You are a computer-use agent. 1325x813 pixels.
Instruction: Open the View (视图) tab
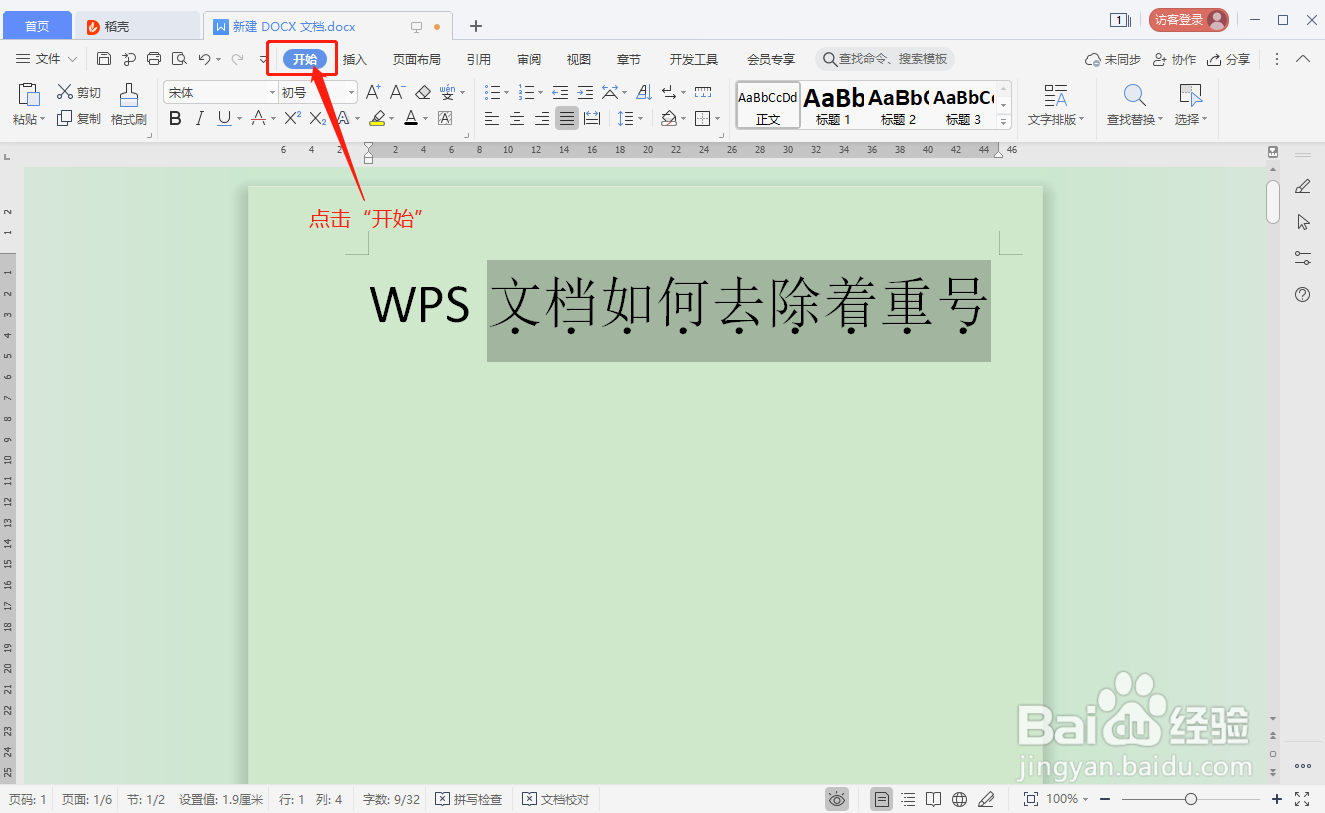pyautogui.click(x=579, y=59)
